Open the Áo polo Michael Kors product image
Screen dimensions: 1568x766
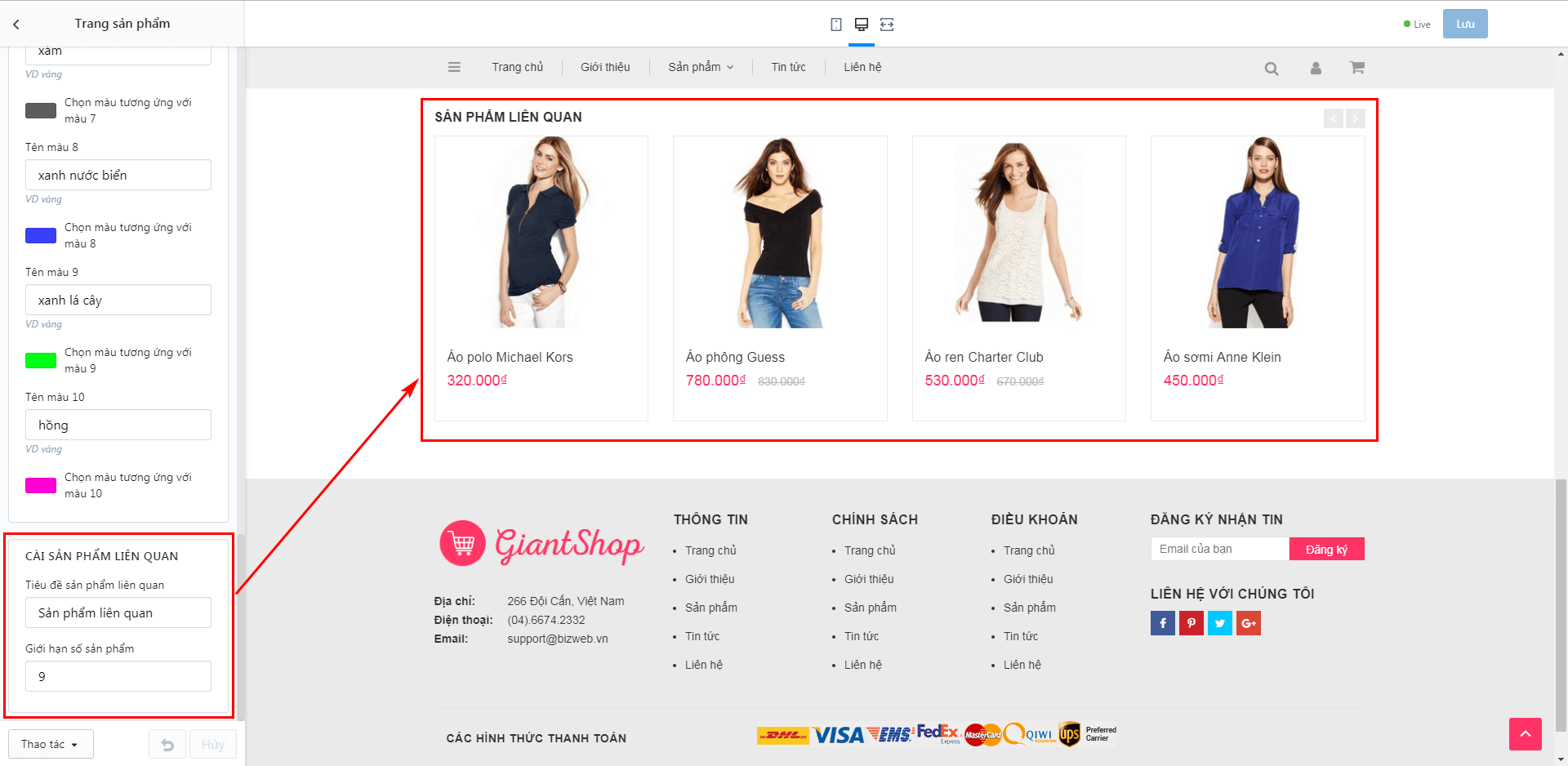point(541,233)
